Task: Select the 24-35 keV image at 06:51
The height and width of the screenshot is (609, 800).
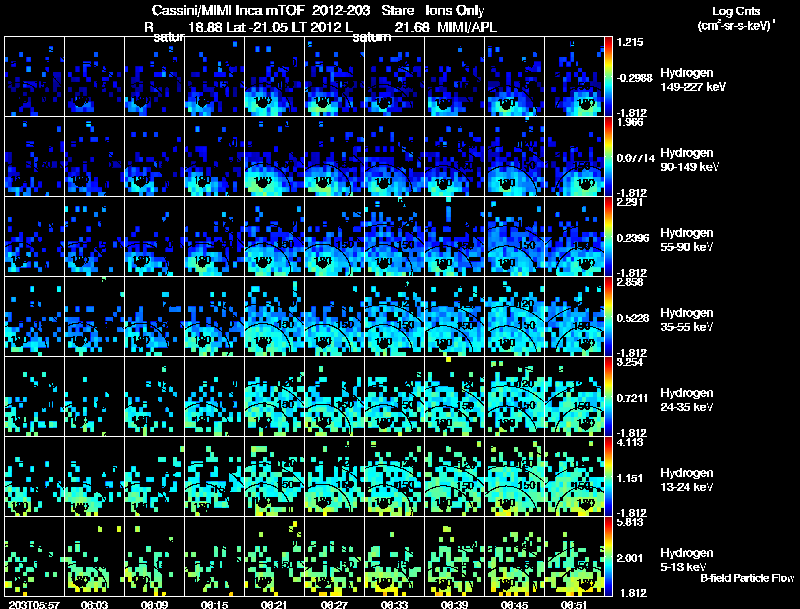Action: tap(574, 397)
